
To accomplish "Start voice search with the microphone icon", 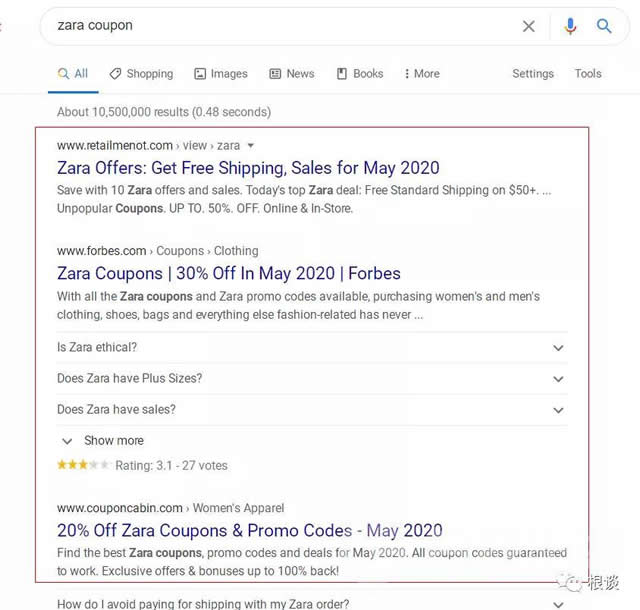I will point(570,27).
